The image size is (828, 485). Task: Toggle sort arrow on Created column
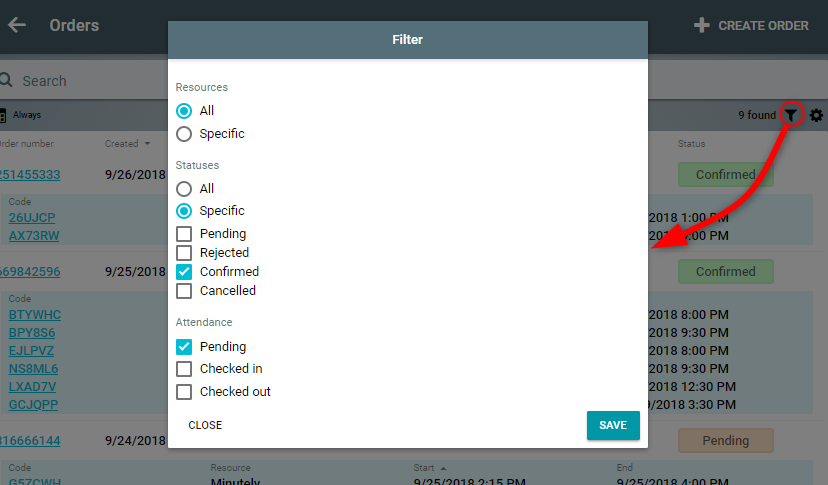point(147,144)
